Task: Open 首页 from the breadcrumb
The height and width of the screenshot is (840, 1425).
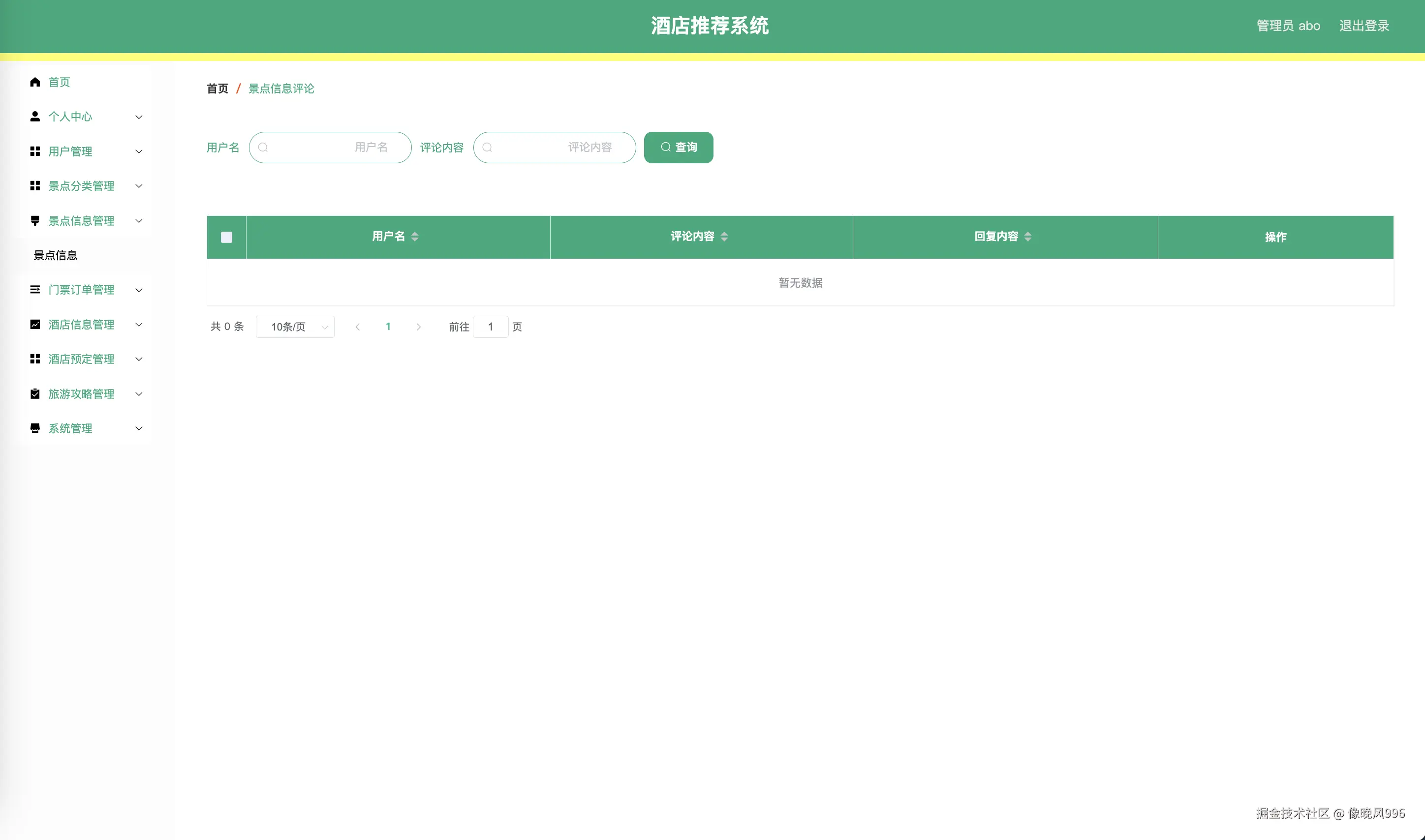Action: (x=217, y=89)
